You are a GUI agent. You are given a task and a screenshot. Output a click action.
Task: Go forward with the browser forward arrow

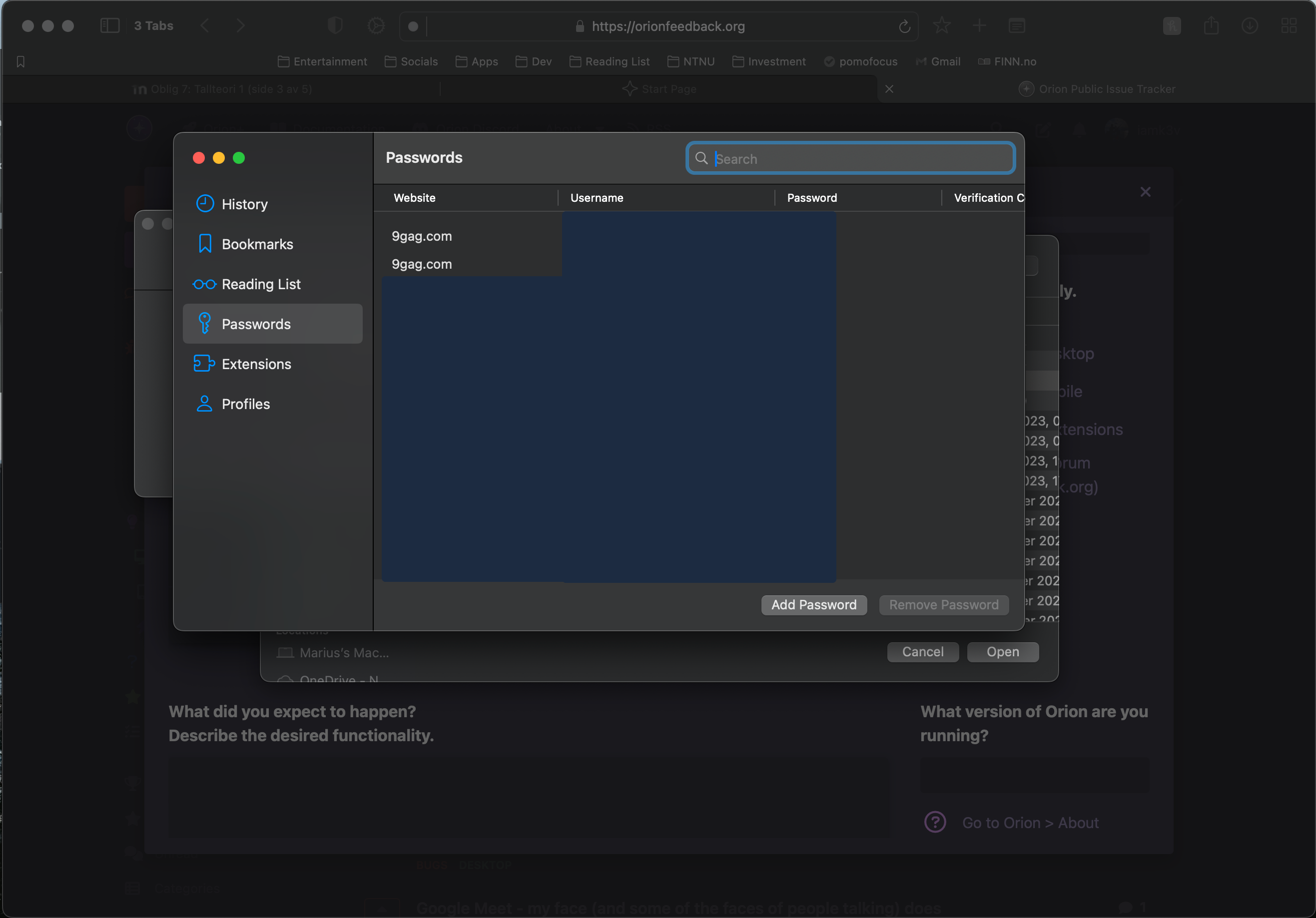[x=241, y=26]
